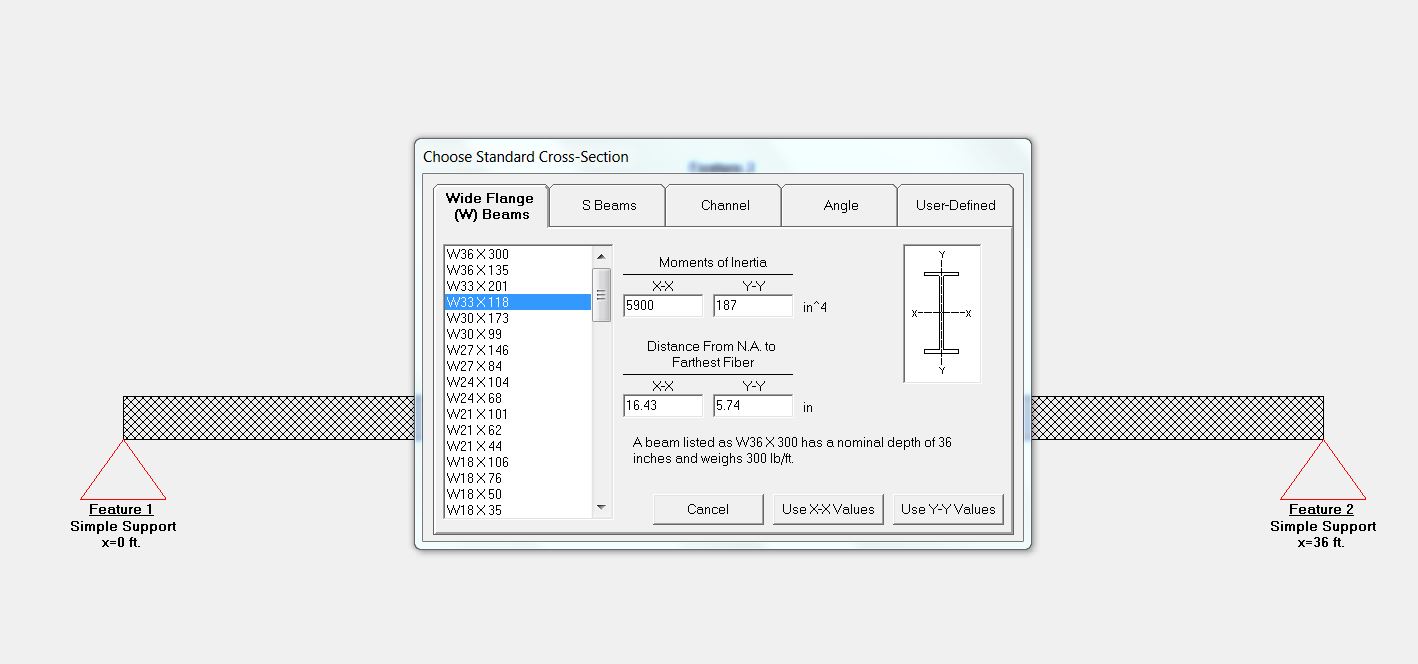The width and height of the screenshot is (1418, 664).
Task: Click the Feature 1 support triangle
Action: point(123,475)
